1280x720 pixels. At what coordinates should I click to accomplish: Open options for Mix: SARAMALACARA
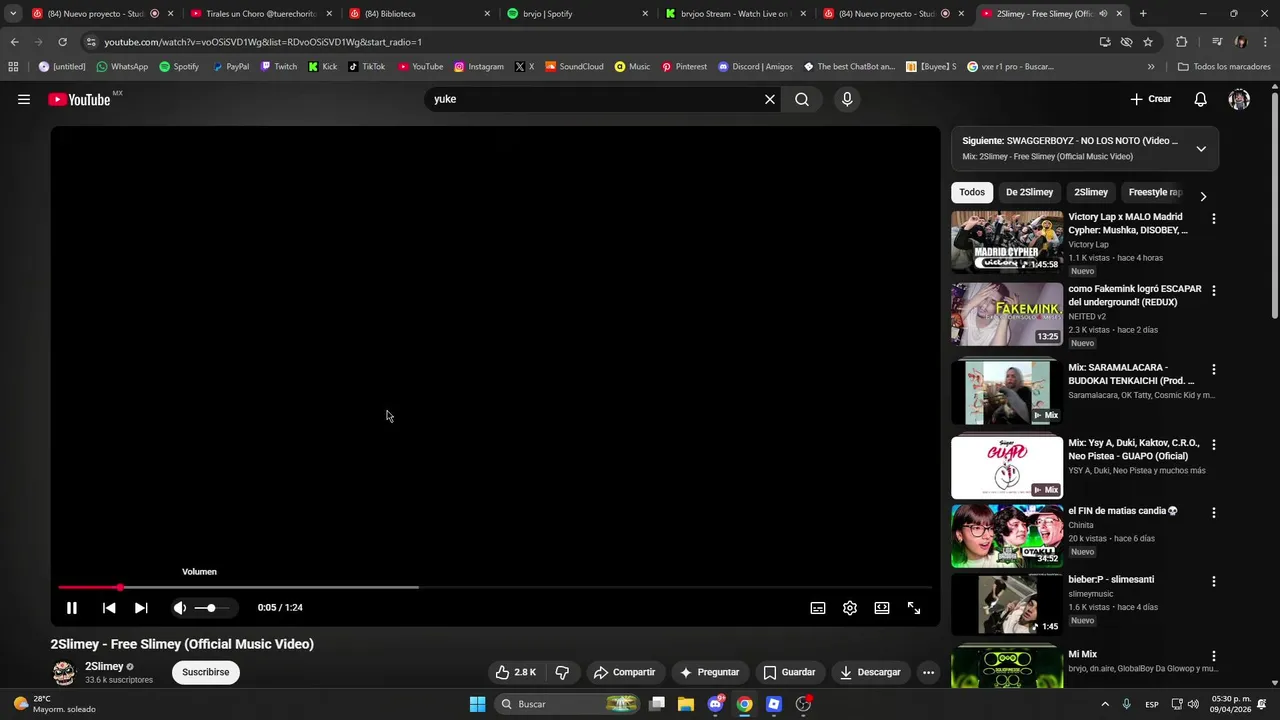point(1214,369)
